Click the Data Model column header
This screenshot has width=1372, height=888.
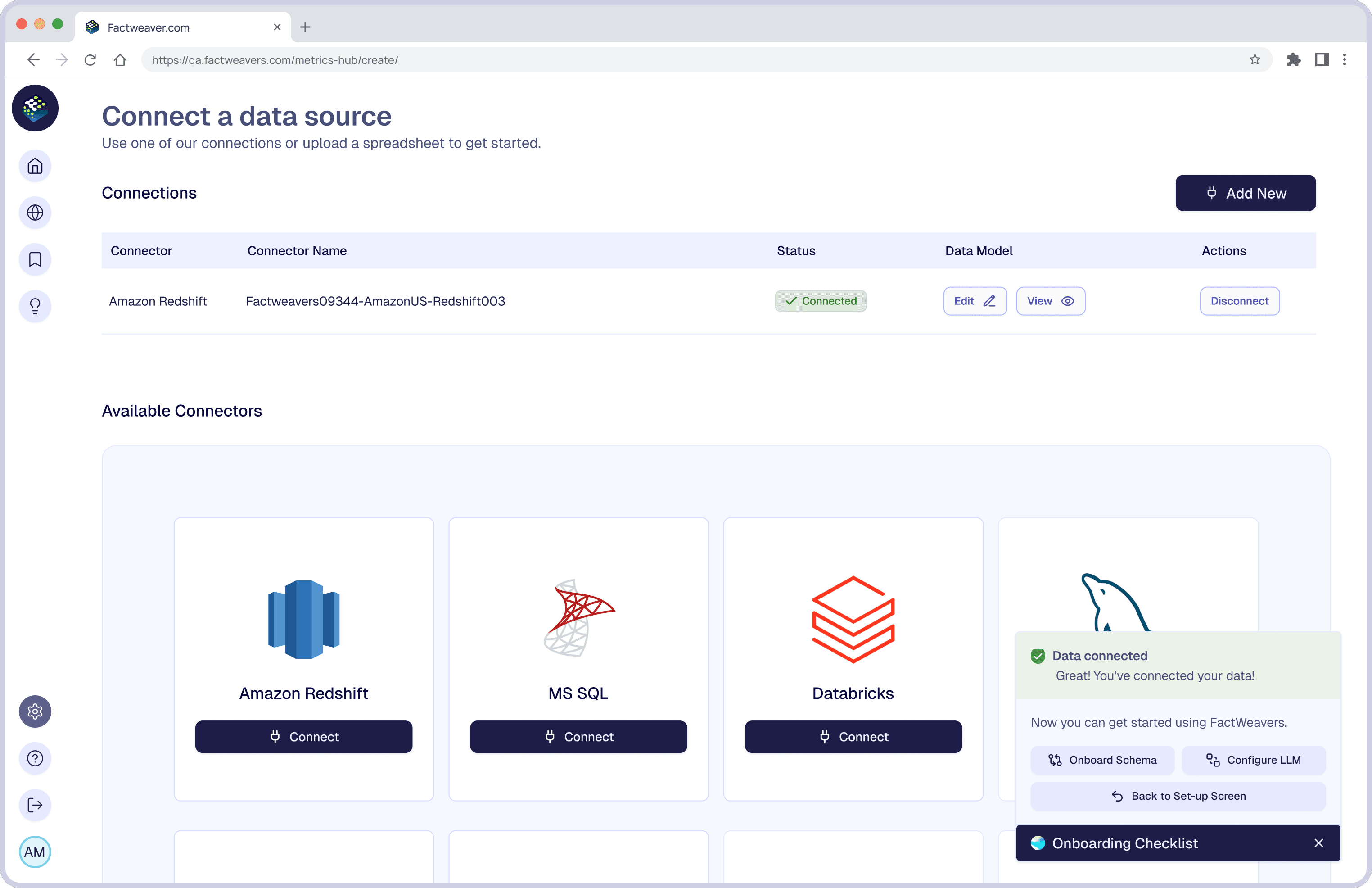979,251
